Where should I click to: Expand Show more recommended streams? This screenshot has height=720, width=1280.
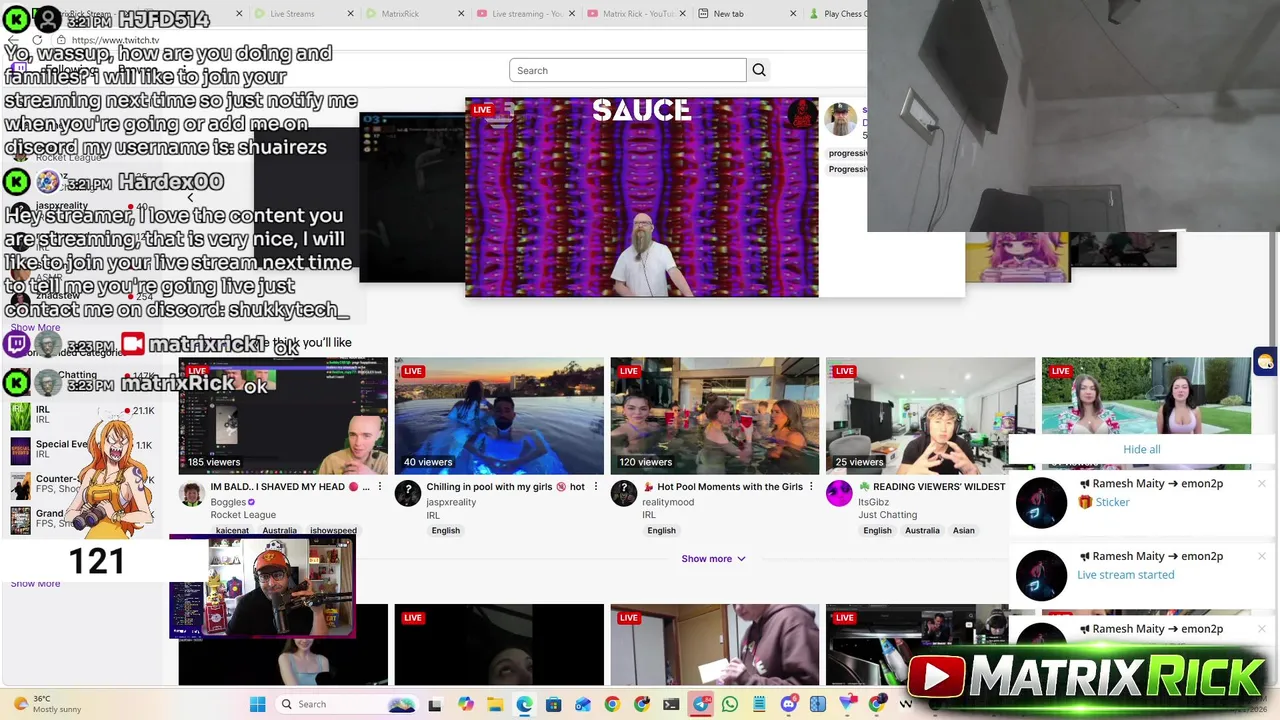(x=713, y=559)
